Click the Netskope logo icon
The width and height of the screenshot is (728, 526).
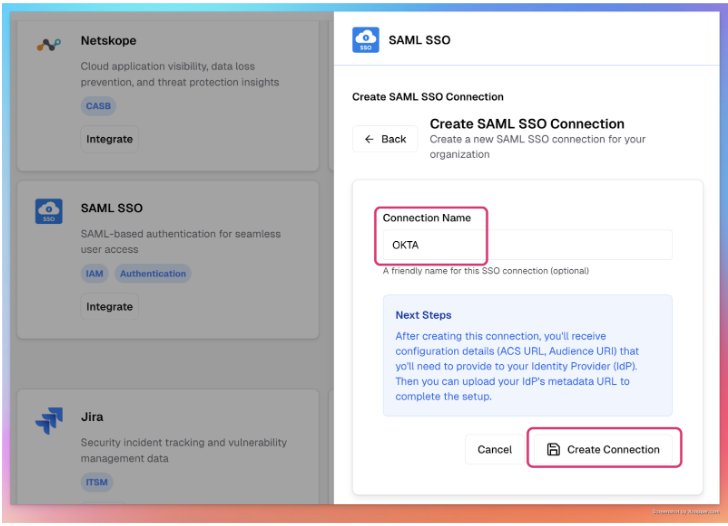click(x=49, y=44)
